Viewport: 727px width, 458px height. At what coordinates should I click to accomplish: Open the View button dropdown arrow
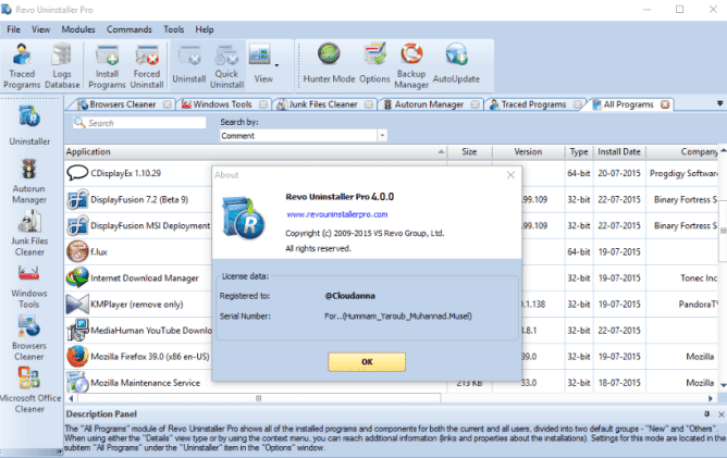pyautogui.click(x=276, y=65)
